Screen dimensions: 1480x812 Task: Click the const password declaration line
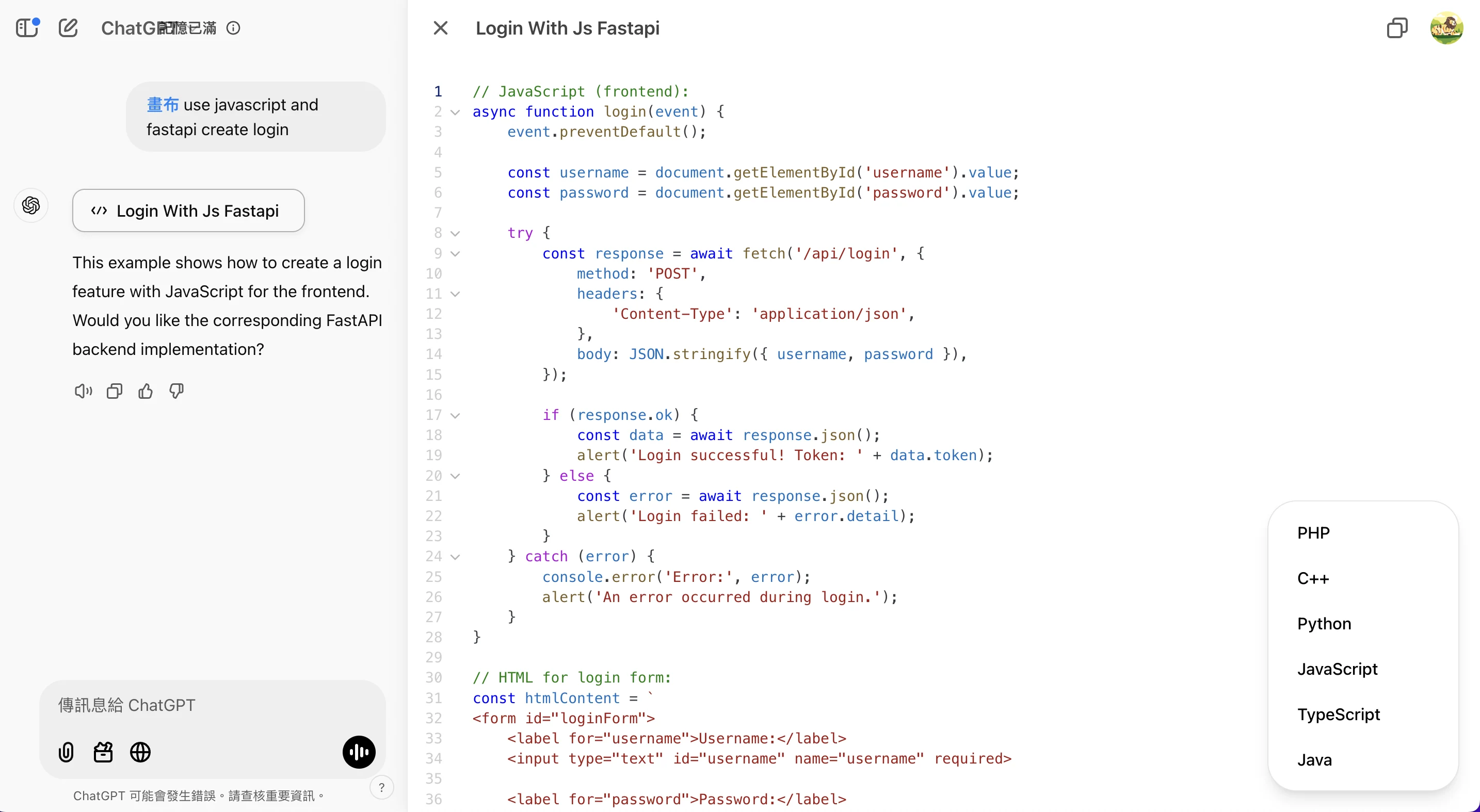[763, 193]
